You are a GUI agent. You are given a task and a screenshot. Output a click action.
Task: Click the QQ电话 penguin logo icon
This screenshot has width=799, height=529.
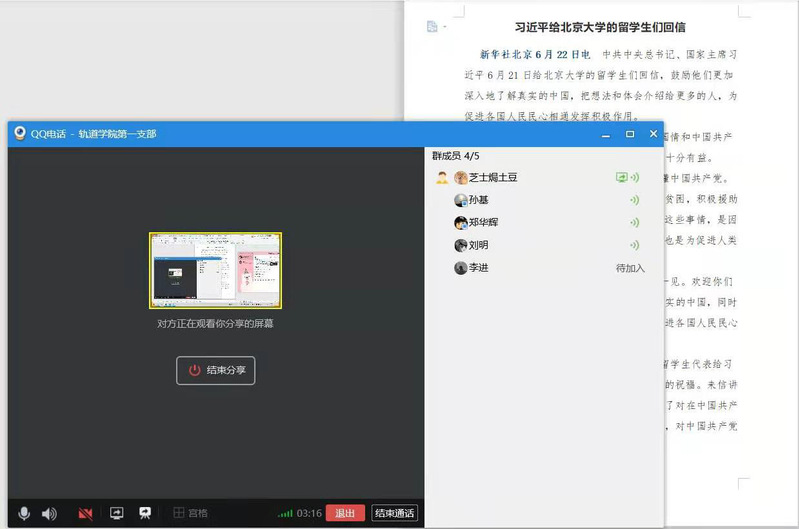point(19,134)
